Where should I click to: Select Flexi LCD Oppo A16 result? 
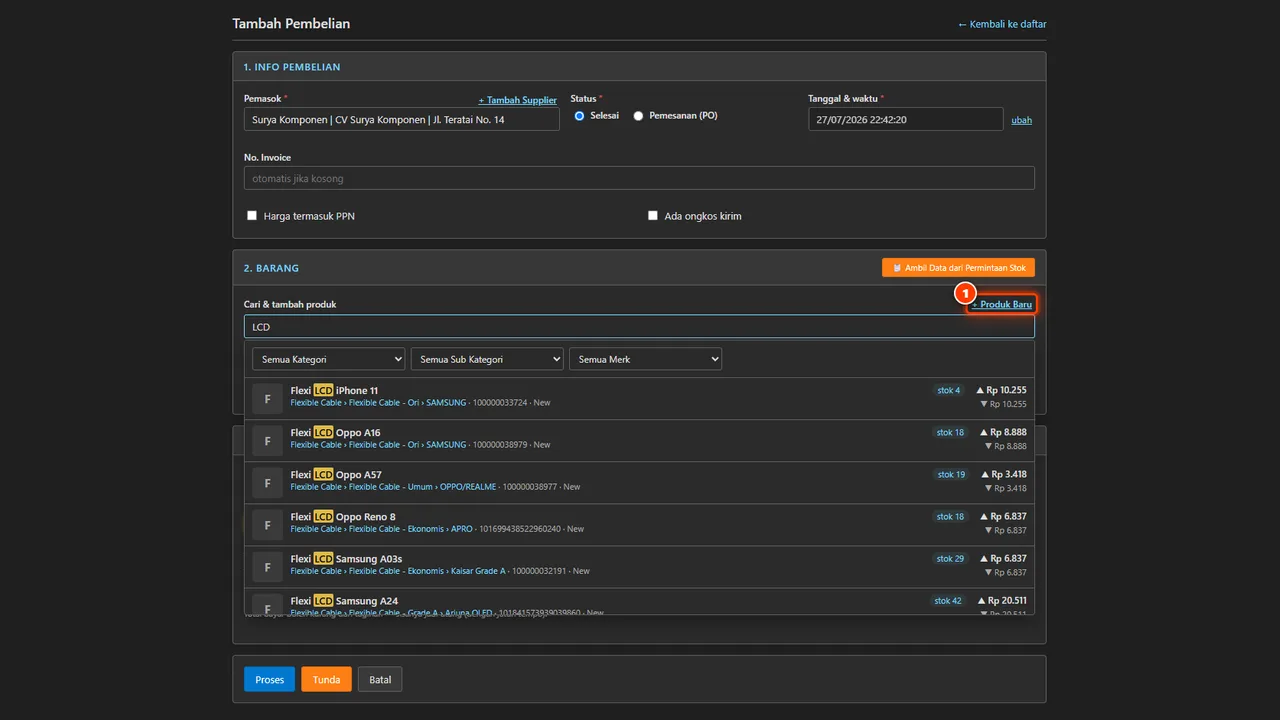coord(639,440)
